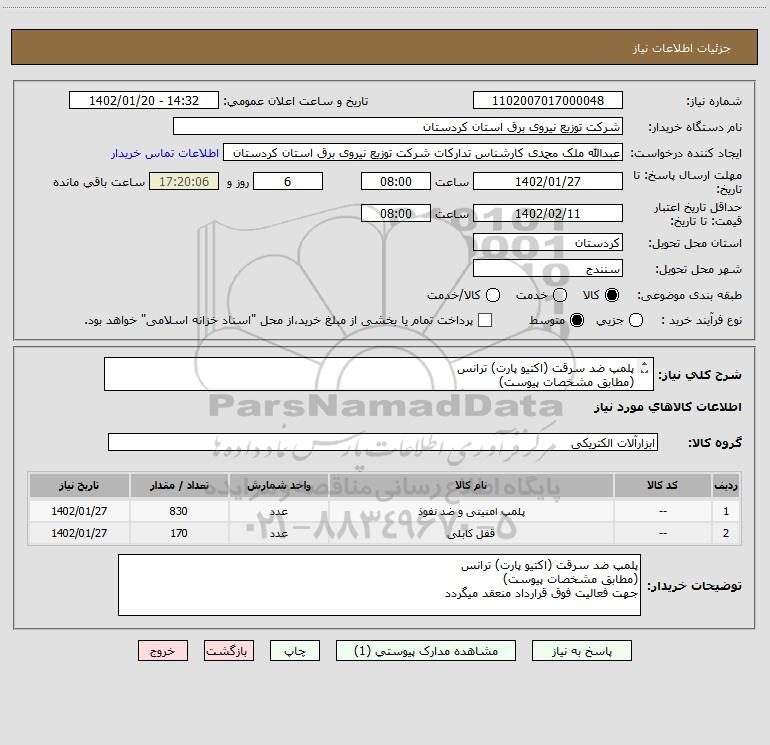The width and height of the screenshot is (770, 745).
Task: Click quantity cell 830
Action: click(179, 511)
